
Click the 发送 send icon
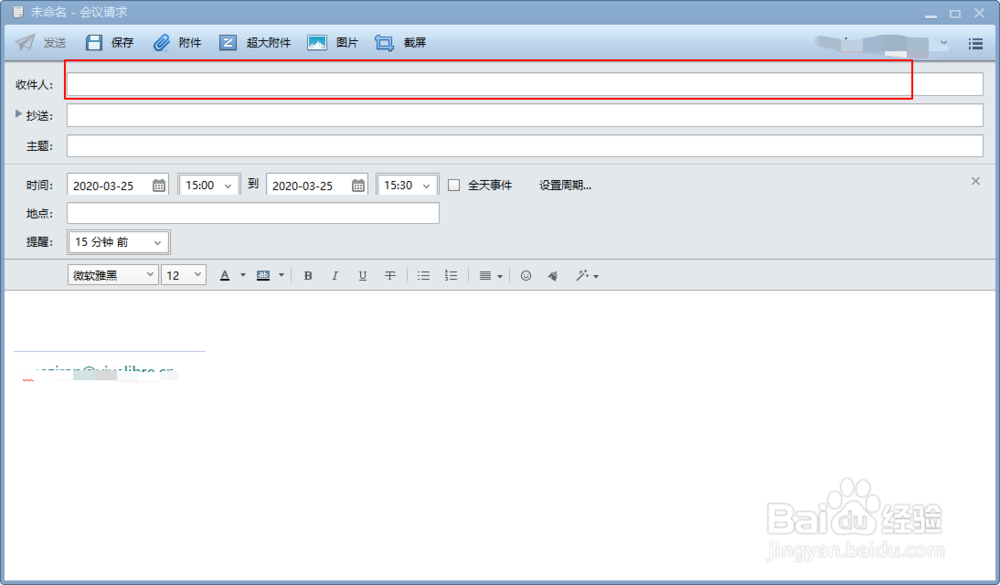[x=24, y=42]
